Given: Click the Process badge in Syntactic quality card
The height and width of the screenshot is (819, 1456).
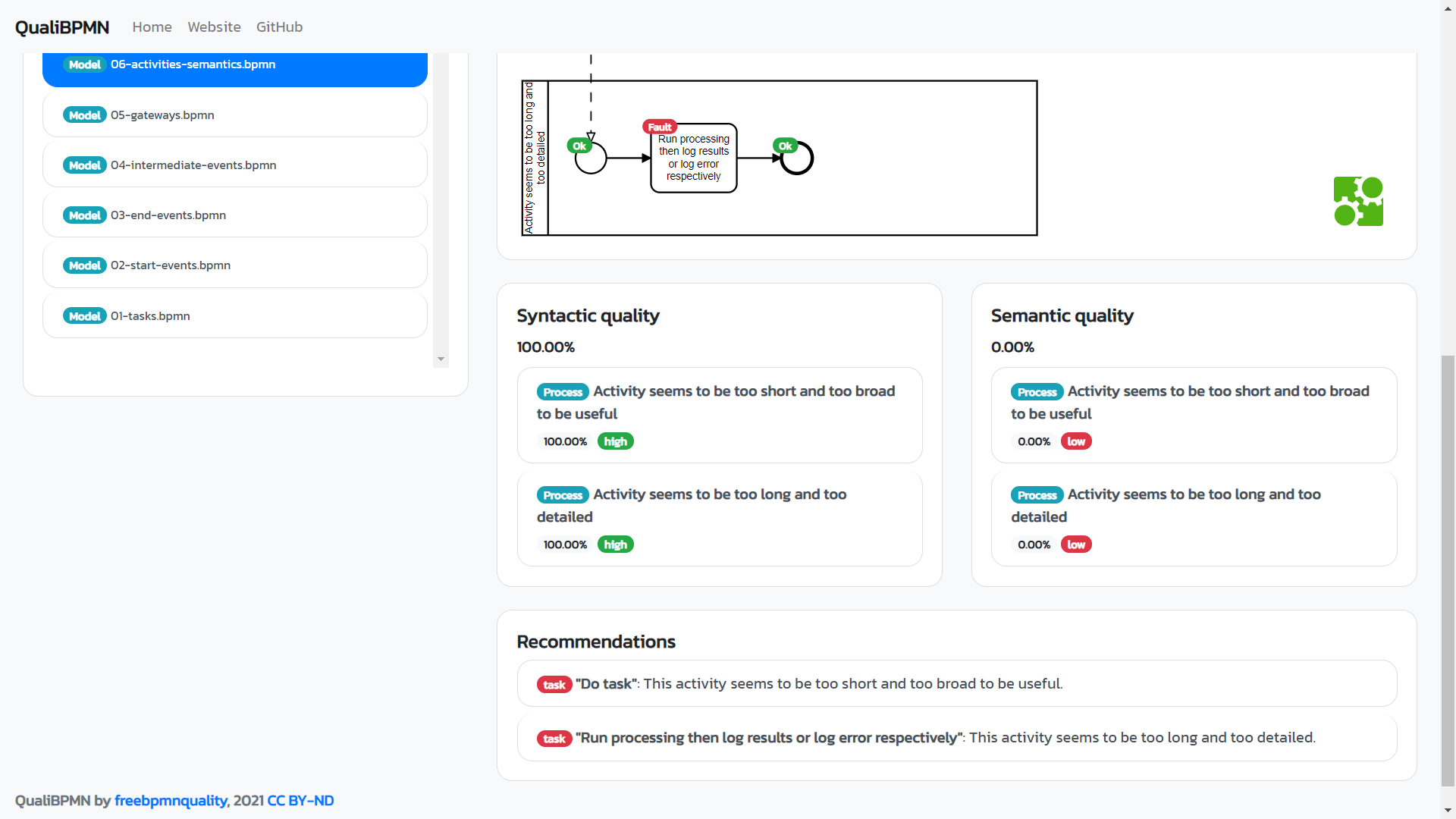Looking at the screenshot, I should (x=563, y=391).
